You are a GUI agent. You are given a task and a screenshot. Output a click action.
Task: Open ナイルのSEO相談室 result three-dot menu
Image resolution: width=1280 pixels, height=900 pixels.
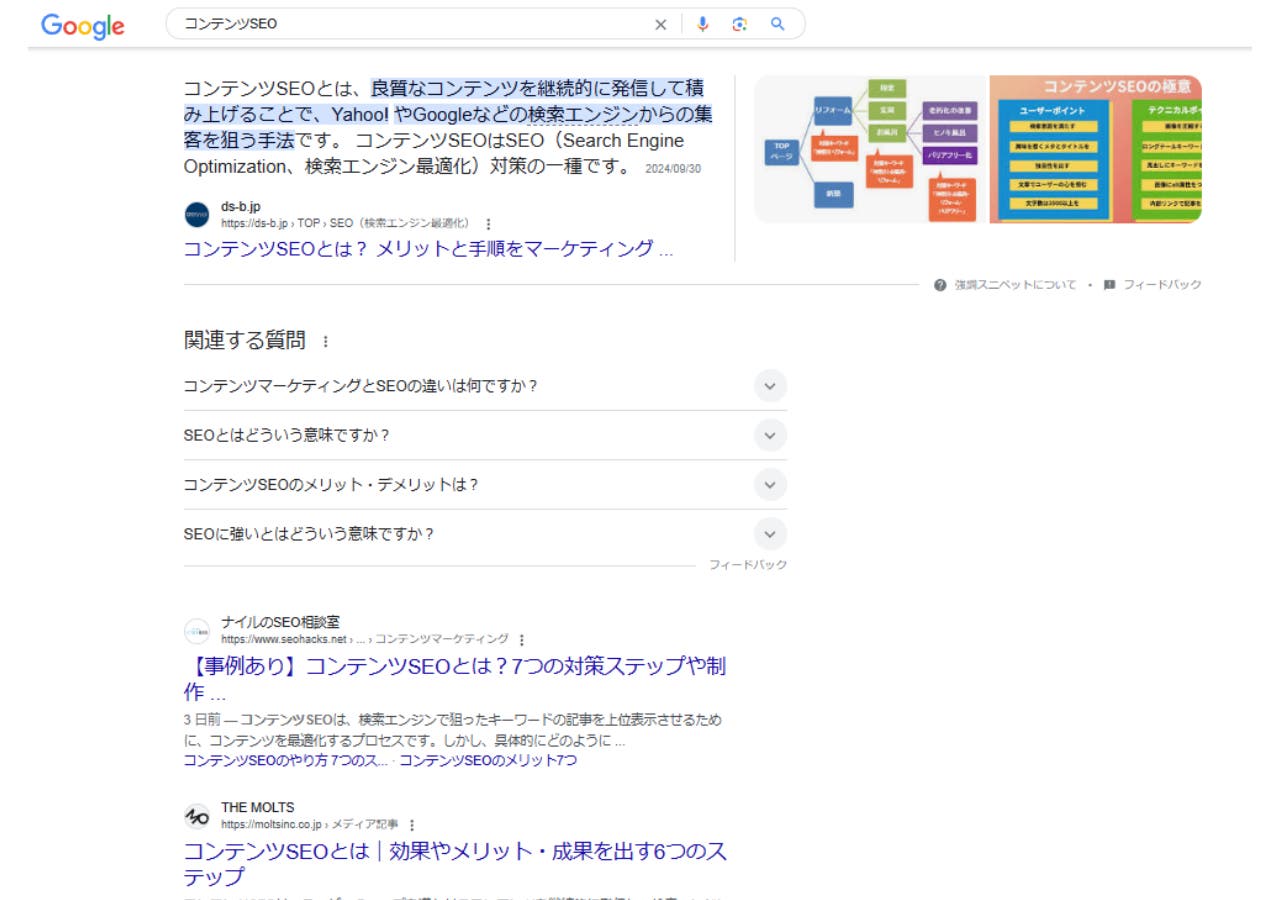pos(521,640)
